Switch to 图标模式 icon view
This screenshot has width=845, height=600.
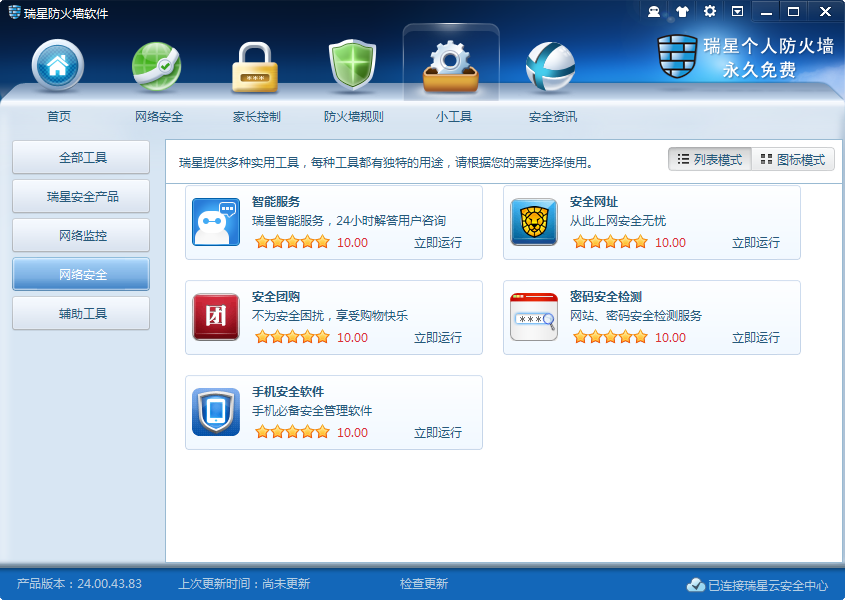[x=793, y=160]
